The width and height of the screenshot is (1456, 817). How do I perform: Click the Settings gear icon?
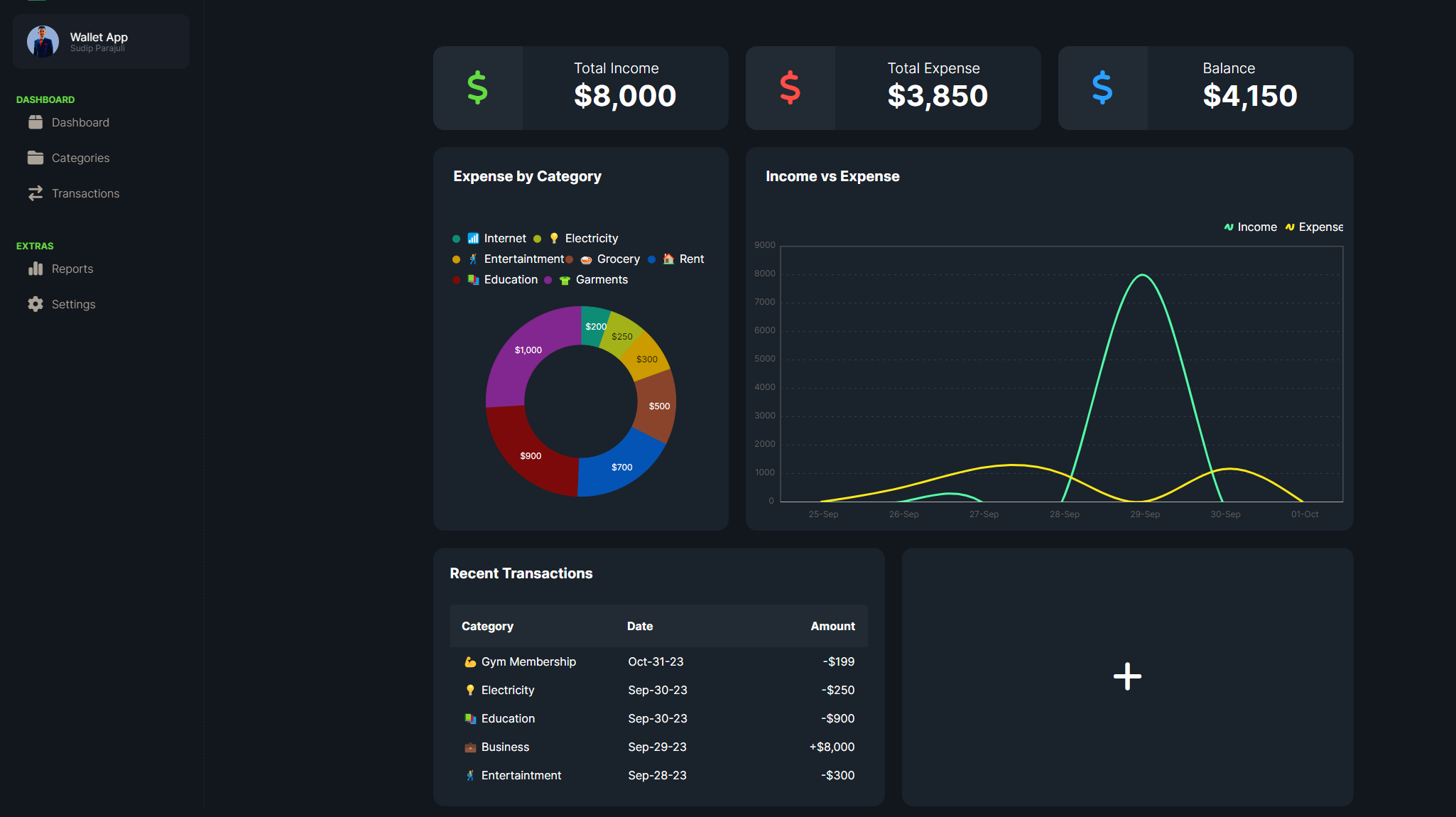click(x=36, y=304)
